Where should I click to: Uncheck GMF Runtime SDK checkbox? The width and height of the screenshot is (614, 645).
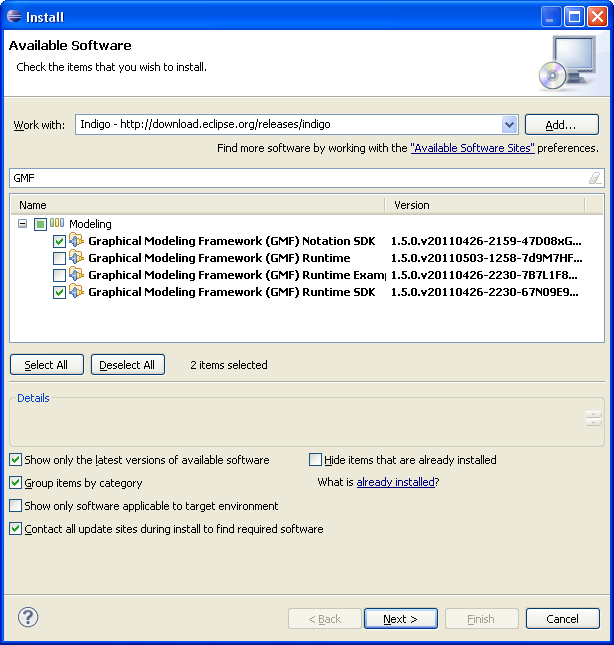coord(59,292)
